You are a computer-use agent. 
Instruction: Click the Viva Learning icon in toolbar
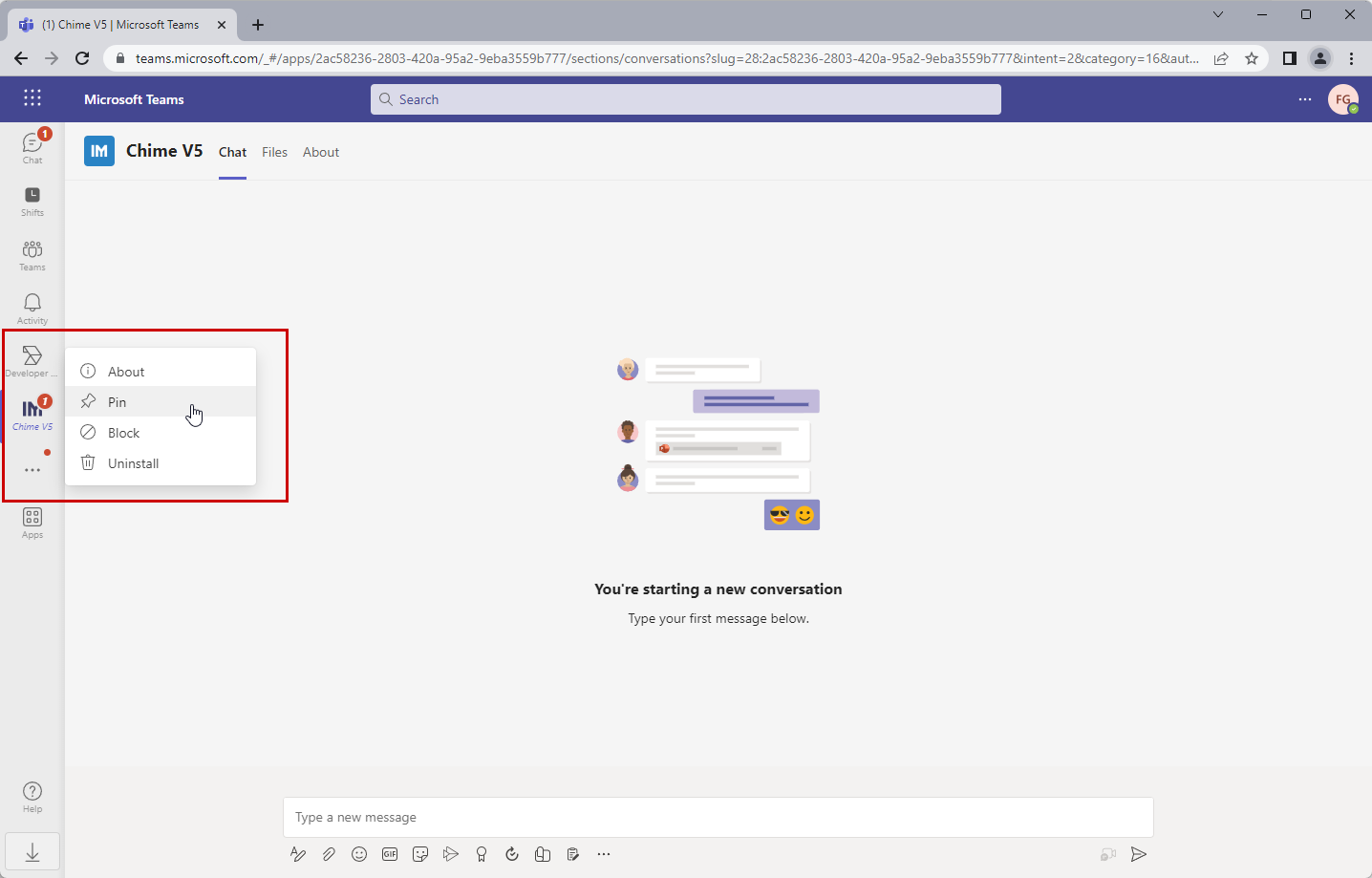click(543, 854)
